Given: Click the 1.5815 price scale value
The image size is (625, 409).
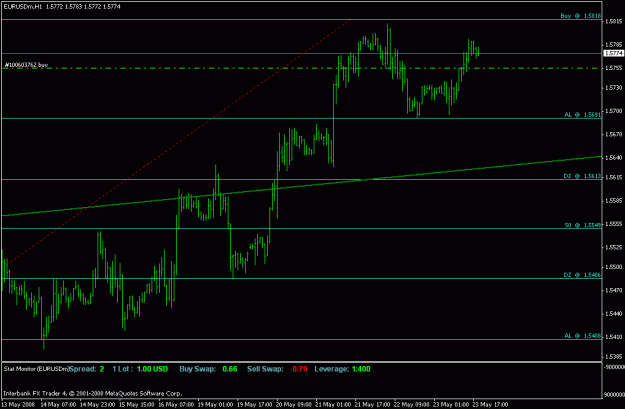Looking at the screenshot, I should [x=614, y=22].
